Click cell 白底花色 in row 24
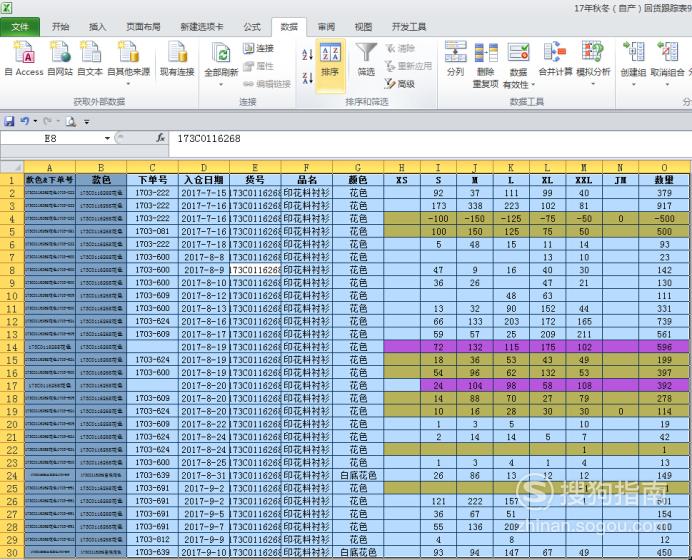Screen dimensions: 692x560 coord(358,475)
